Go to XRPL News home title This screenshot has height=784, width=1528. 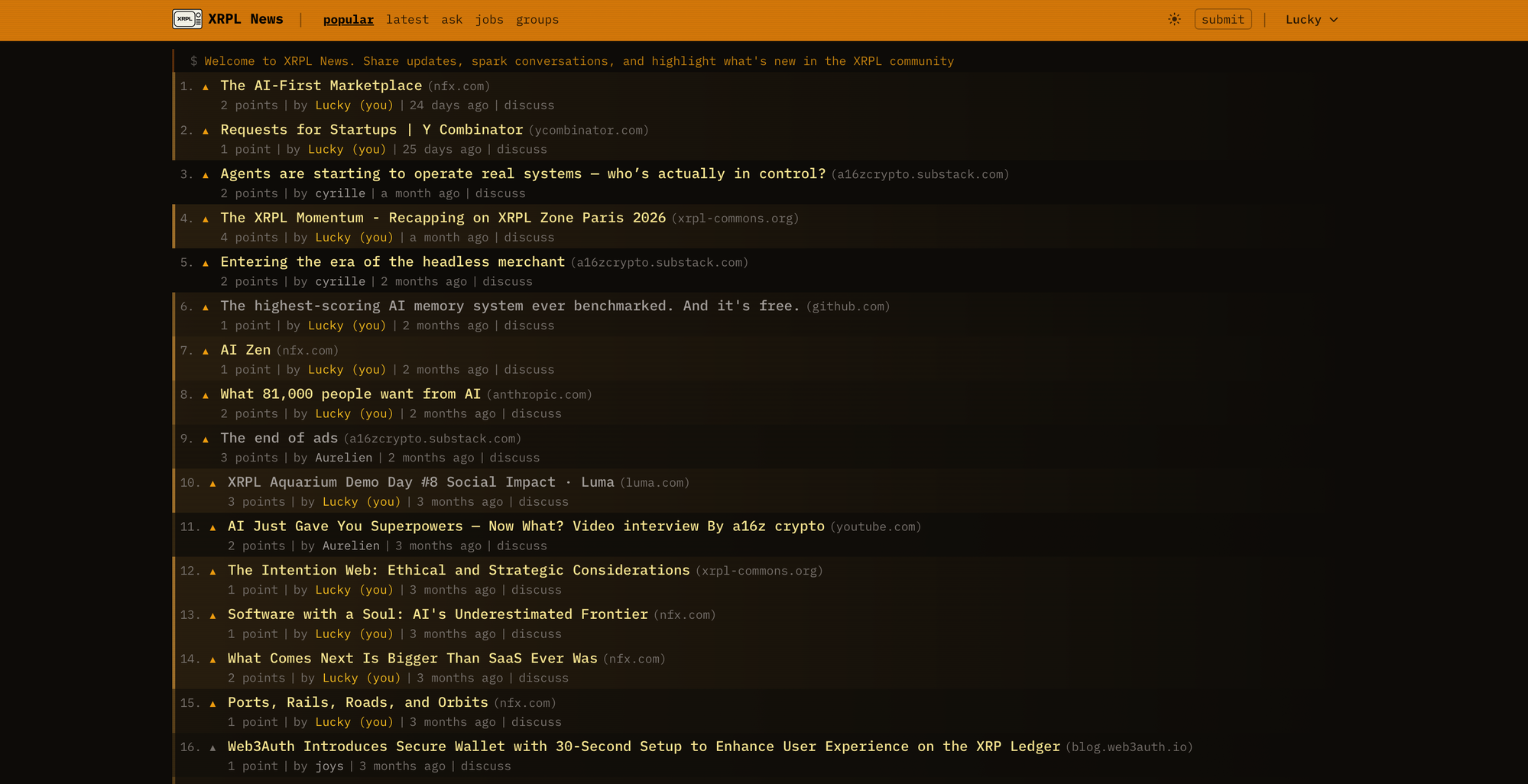(x=245, y=19)
